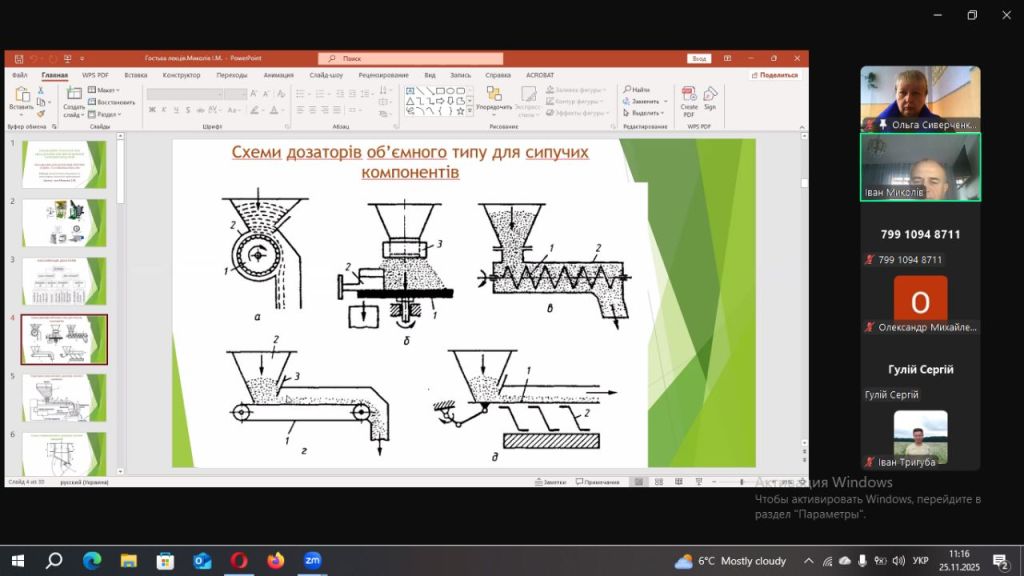
Task: Select slide 5 thumbnail in the slide panel
Action: pos(64,397)
